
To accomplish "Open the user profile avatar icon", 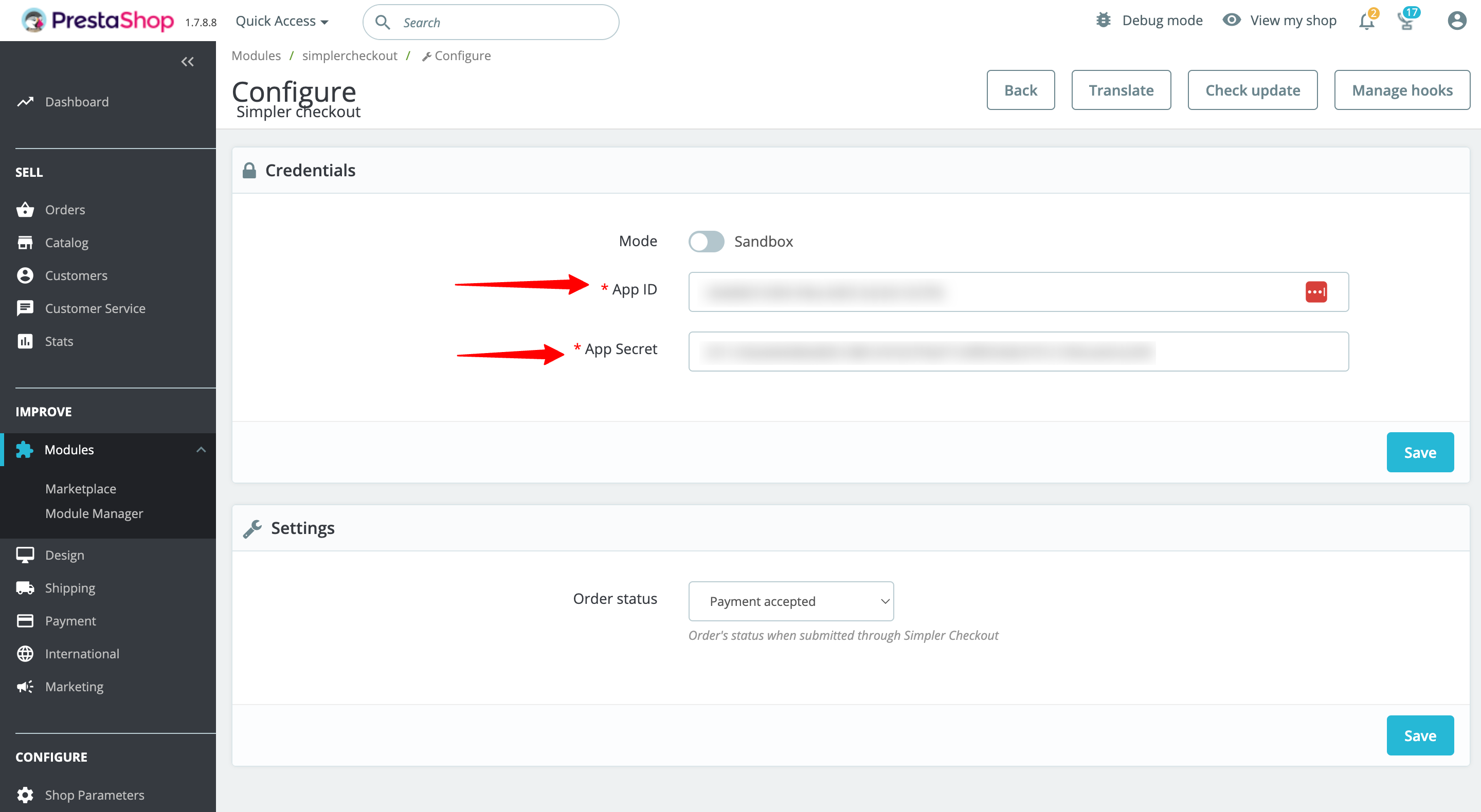I will point(1456,21).
